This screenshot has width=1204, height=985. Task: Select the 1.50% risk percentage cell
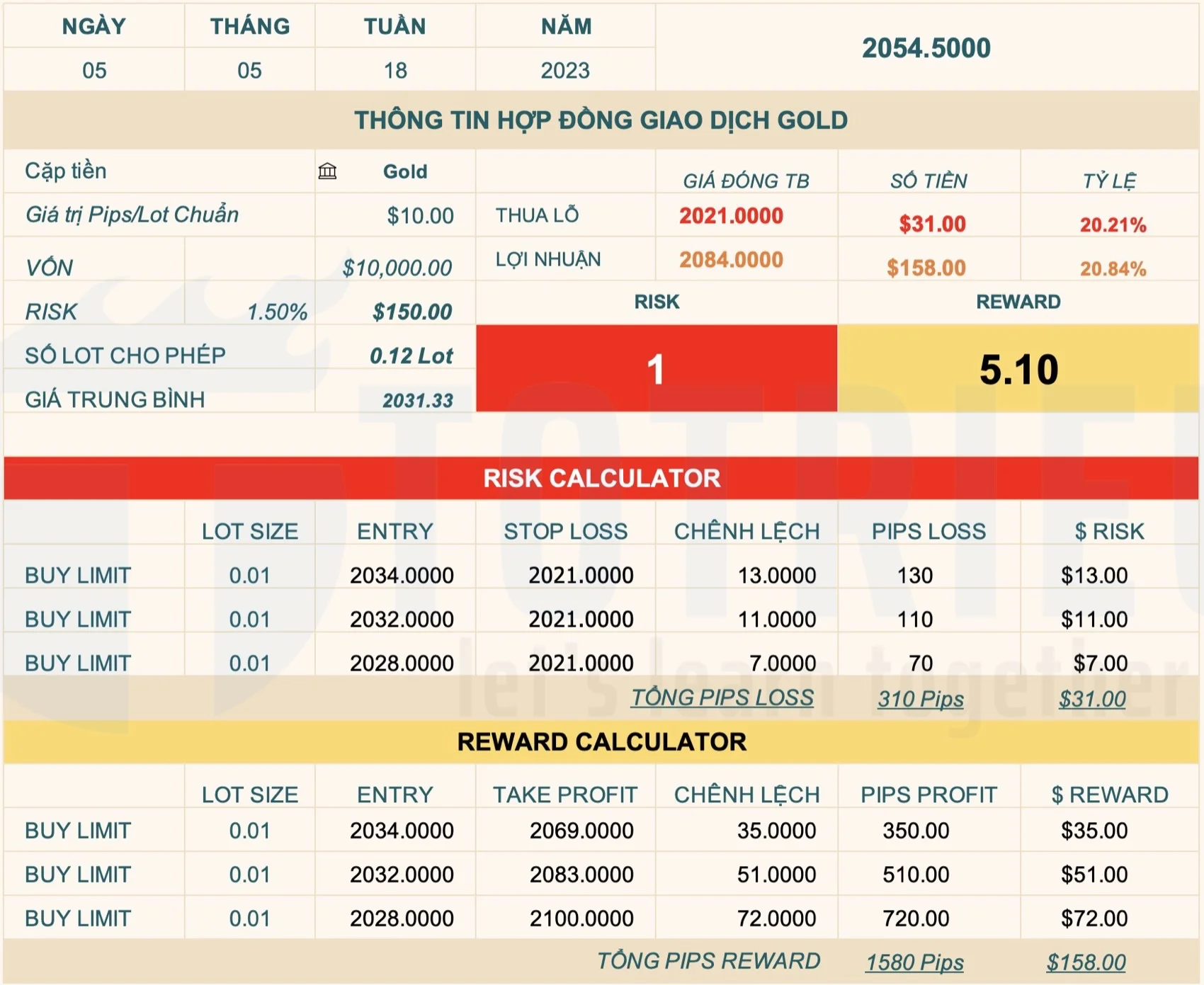(277, 312)
